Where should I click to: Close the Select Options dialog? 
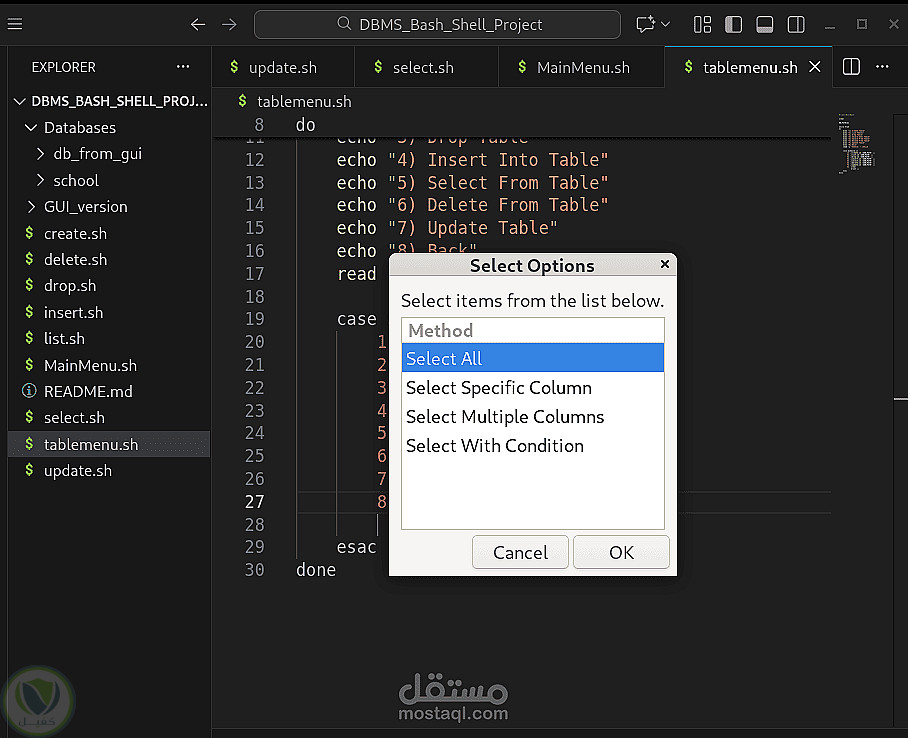click(x=665, y=264)
